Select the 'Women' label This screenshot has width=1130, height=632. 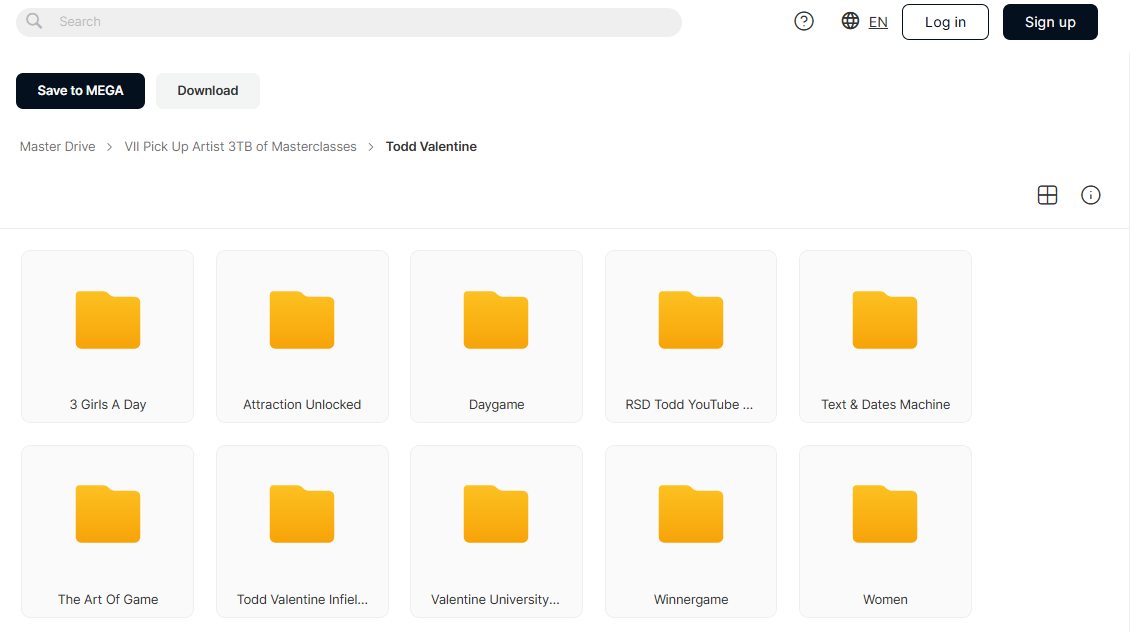click(885, 599)
